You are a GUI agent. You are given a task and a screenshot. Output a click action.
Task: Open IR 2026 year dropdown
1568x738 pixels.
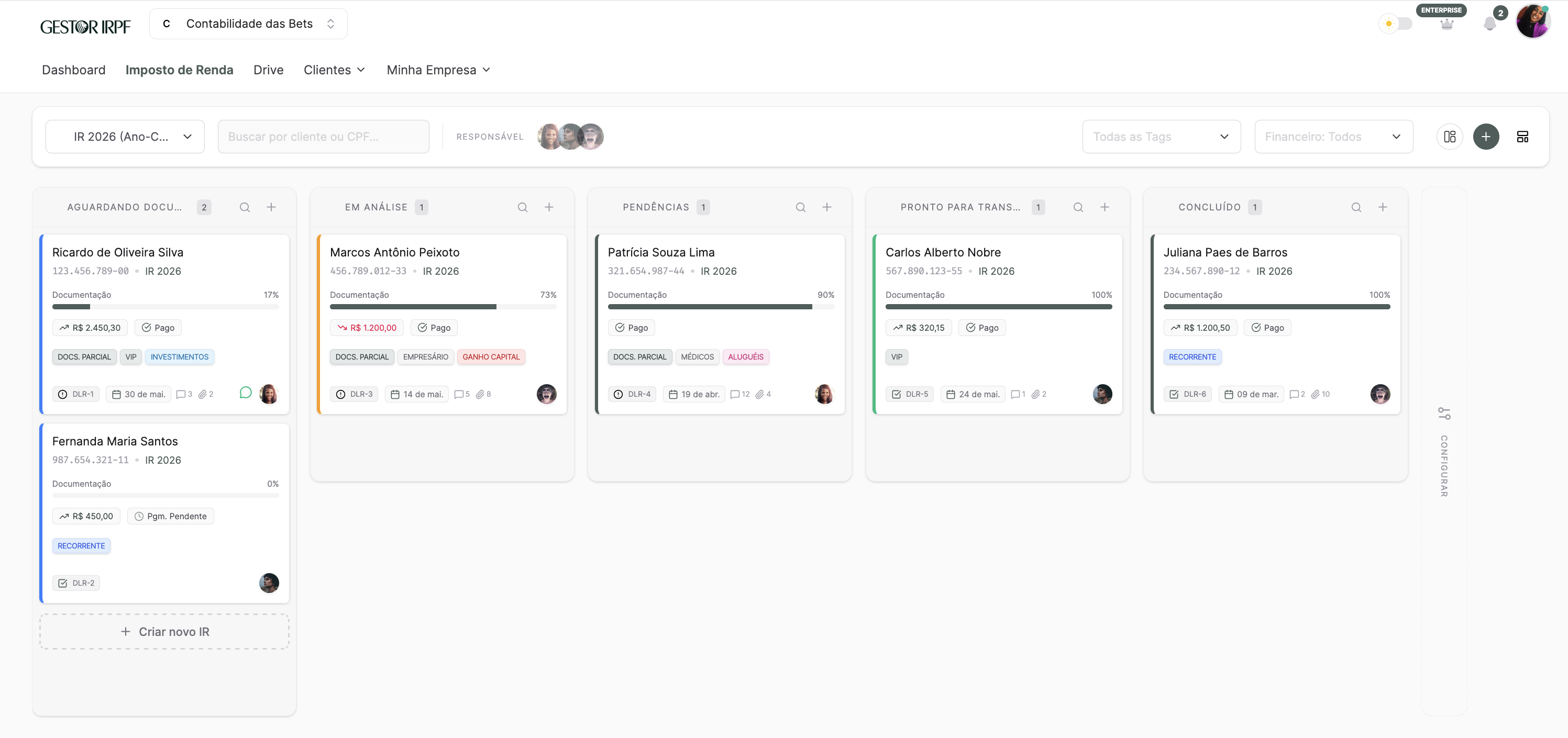point(125,136)
